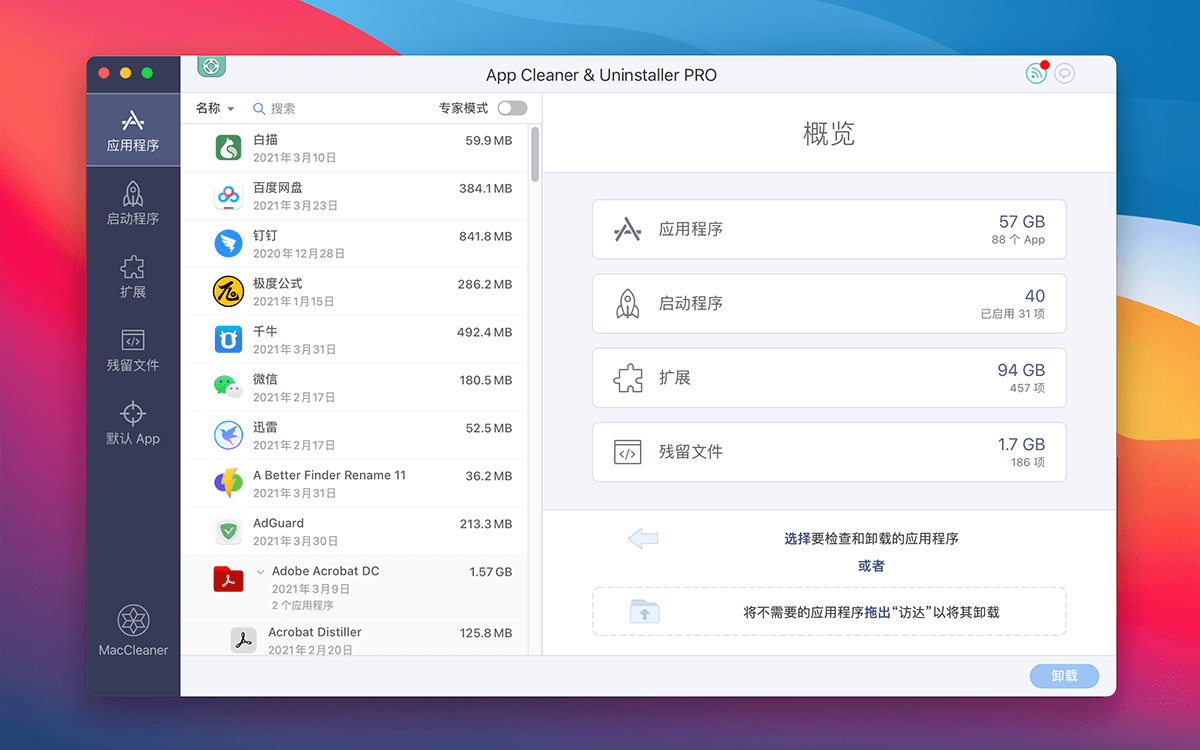Click the AdGuard app name
Screen dimensions: 1200x750
tap(279, 523)
